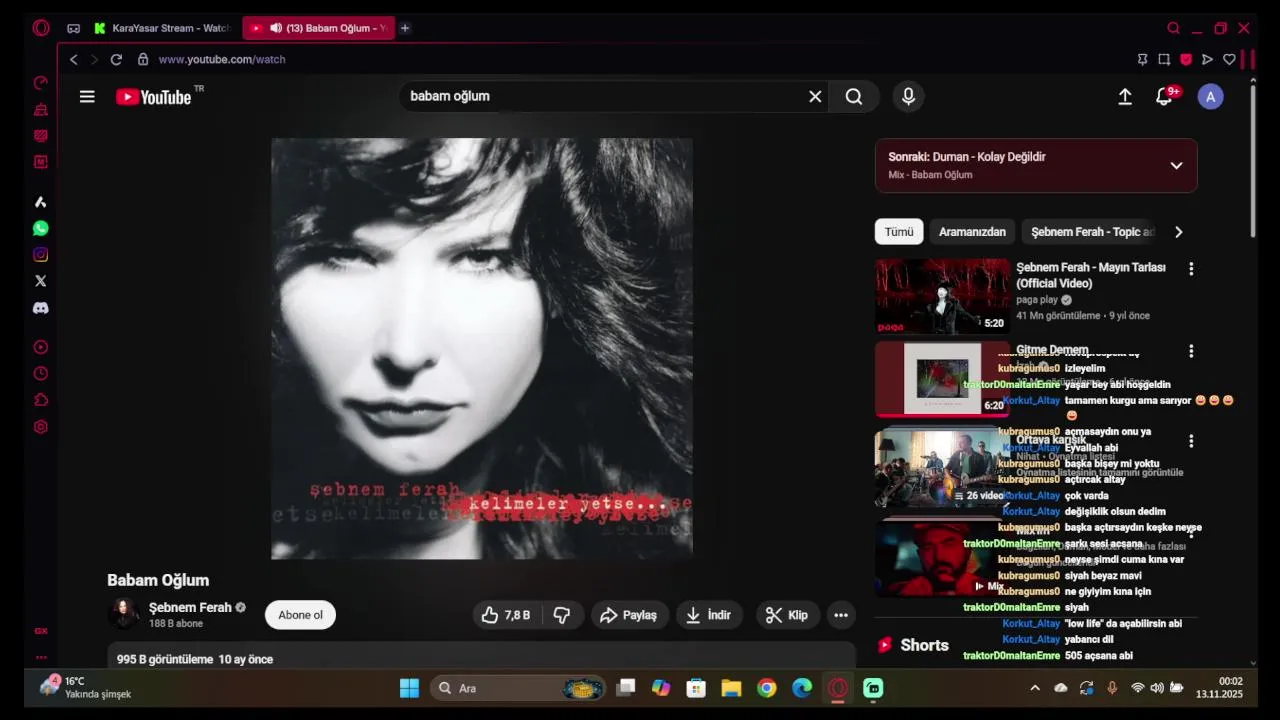The image size is (1280, 720).
Task: Open options menu for 'Gitme Demem' video
Action: tap(1191, 351)
